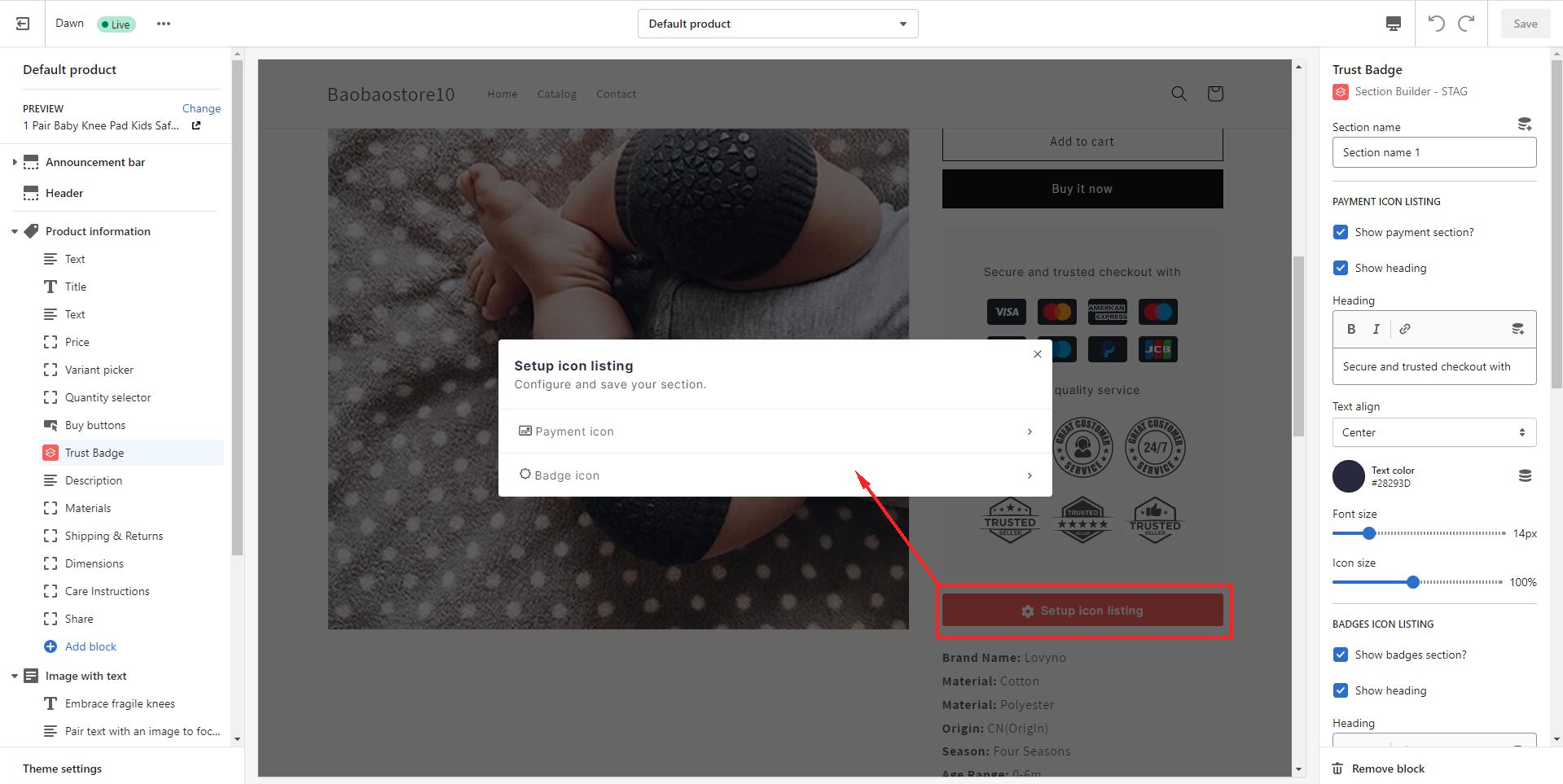Viewport: 1563px width, 784px height.
Task: Open the Text align Center dropdown
Action: click(1434, 432)
